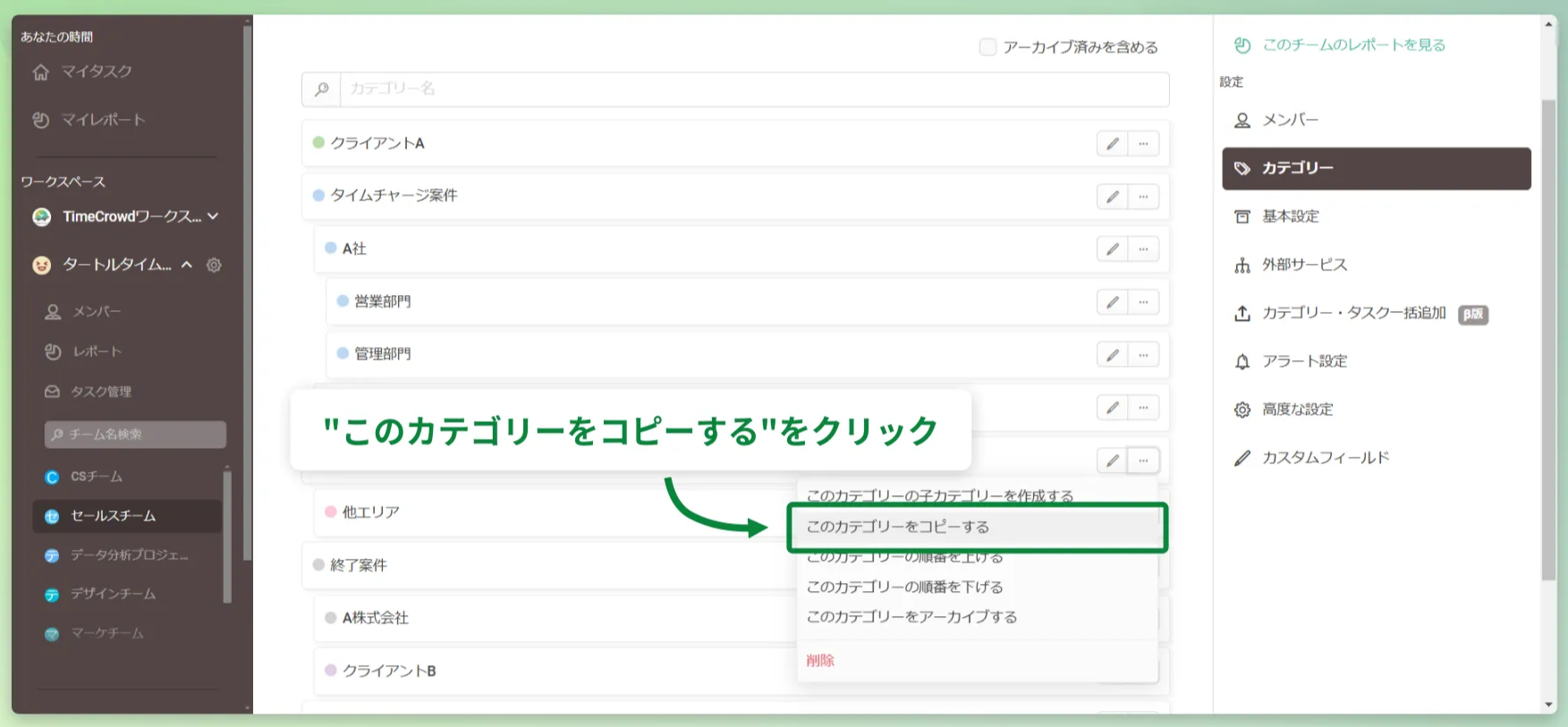Screen dimensions: 1568x727
Task: Open このチームのレポートを見る link
Action: pyautogui.click(x=1340, y=45)
